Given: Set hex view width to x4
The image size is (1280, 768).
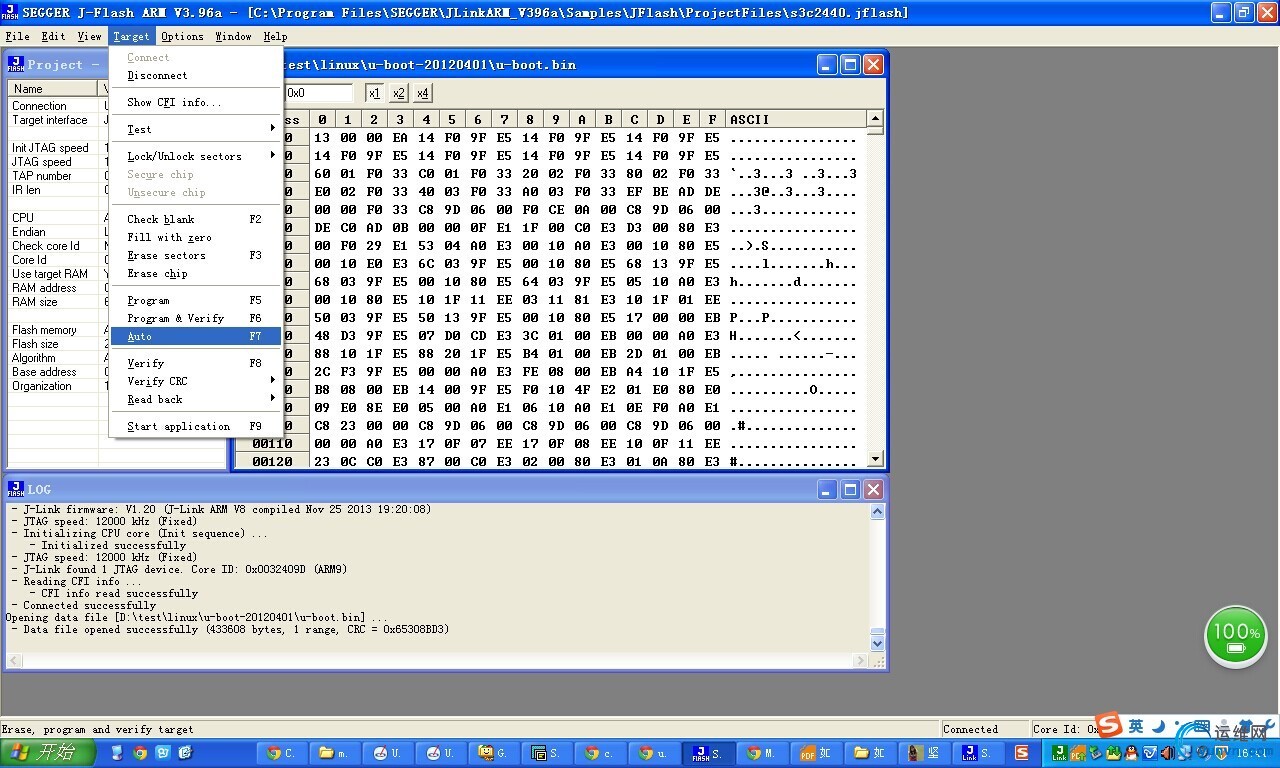Looking at the screenshot, I should click(x=422, y=93).
